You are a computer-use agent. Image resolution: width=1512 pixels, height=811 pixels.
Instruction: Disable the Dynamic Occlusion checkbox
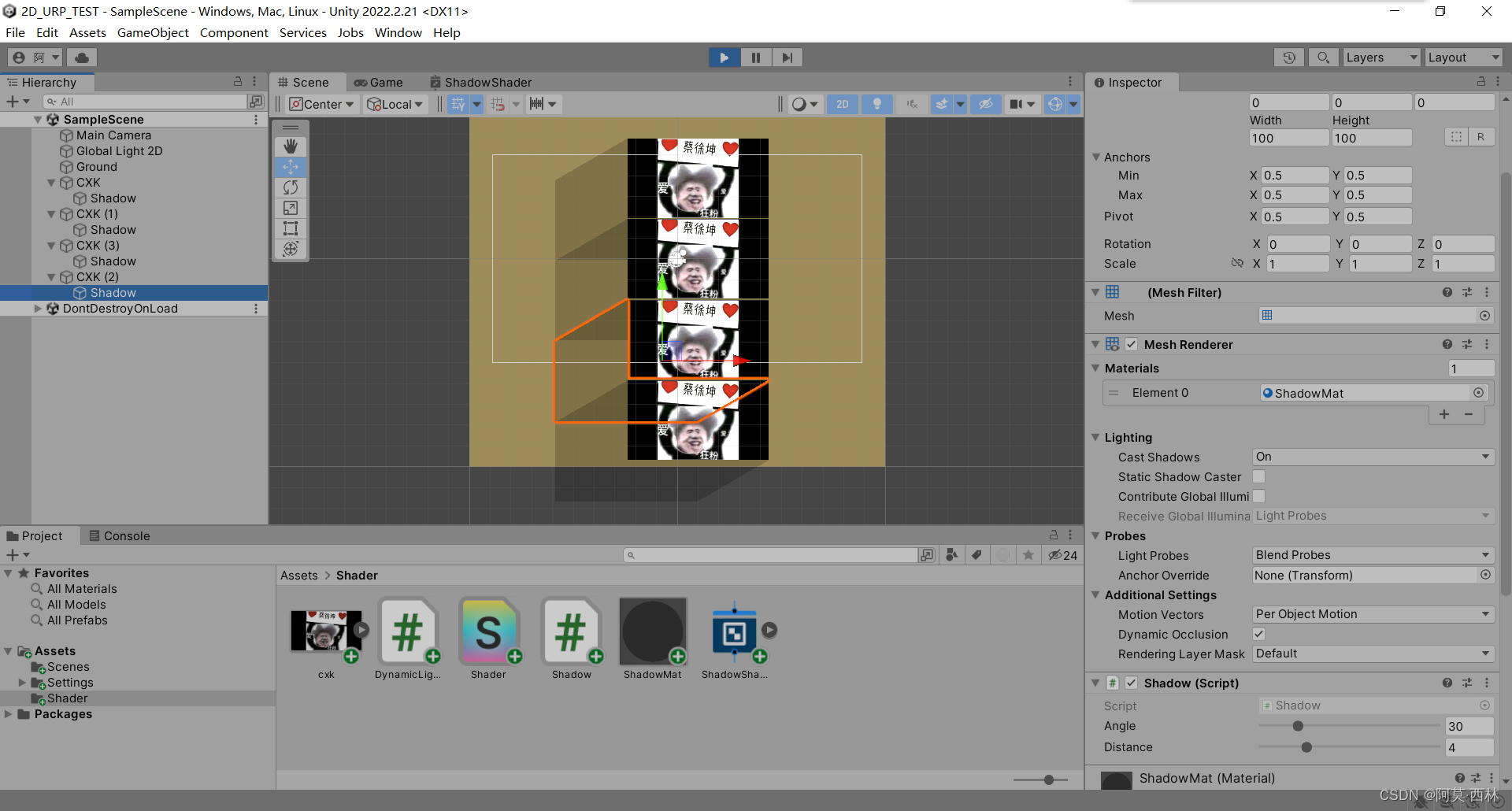tap(1258, 634)
